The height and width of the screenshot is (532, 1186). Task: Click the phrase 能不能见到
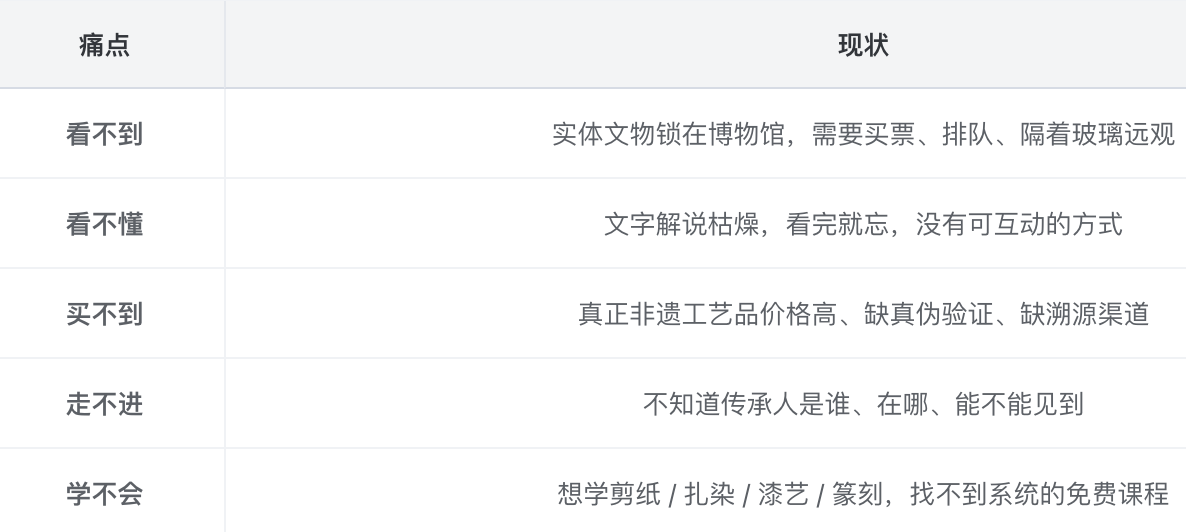click(1019, 404)
